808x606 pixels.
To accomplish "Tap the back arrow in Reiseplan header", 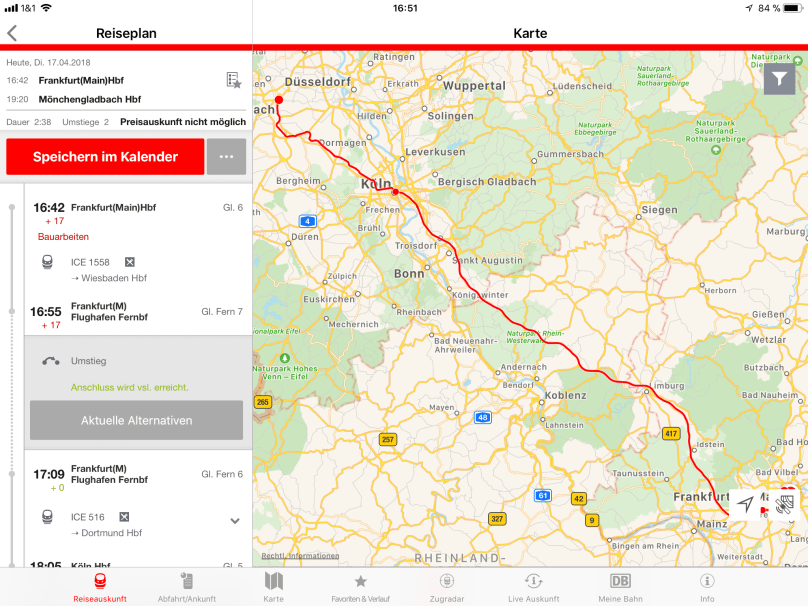I will [12, 33].
